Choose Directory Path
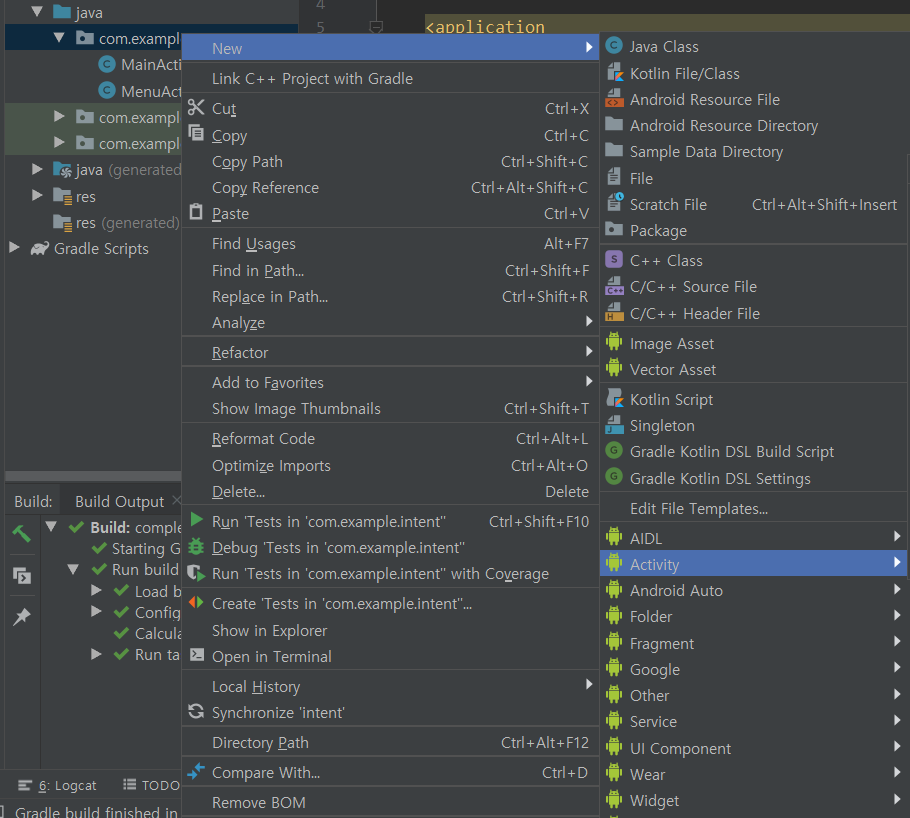This screenshot has width=910, height=818. 391,743
